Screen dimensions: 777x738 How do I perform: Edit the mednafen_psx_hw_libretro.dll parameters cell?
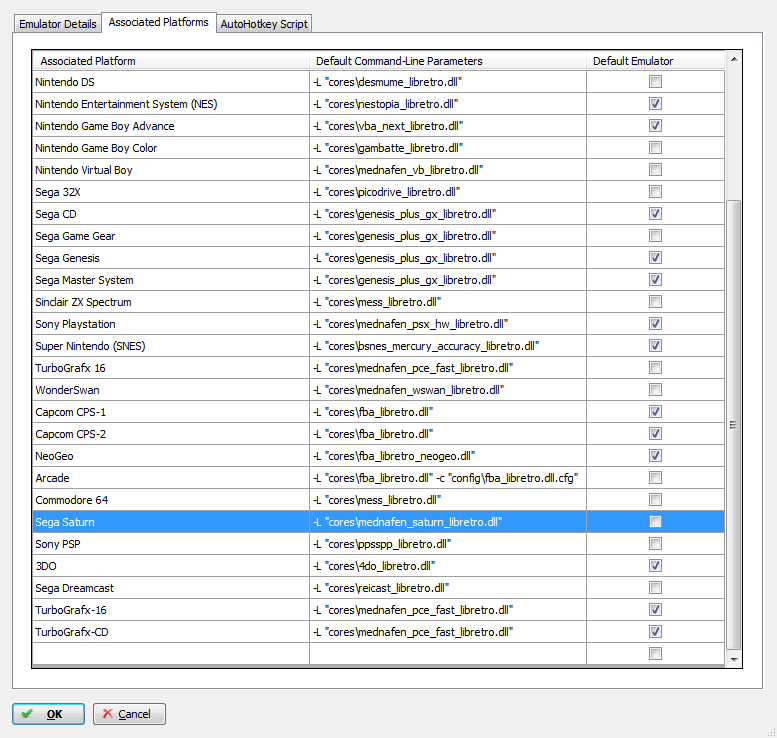(x=448, y=324)
